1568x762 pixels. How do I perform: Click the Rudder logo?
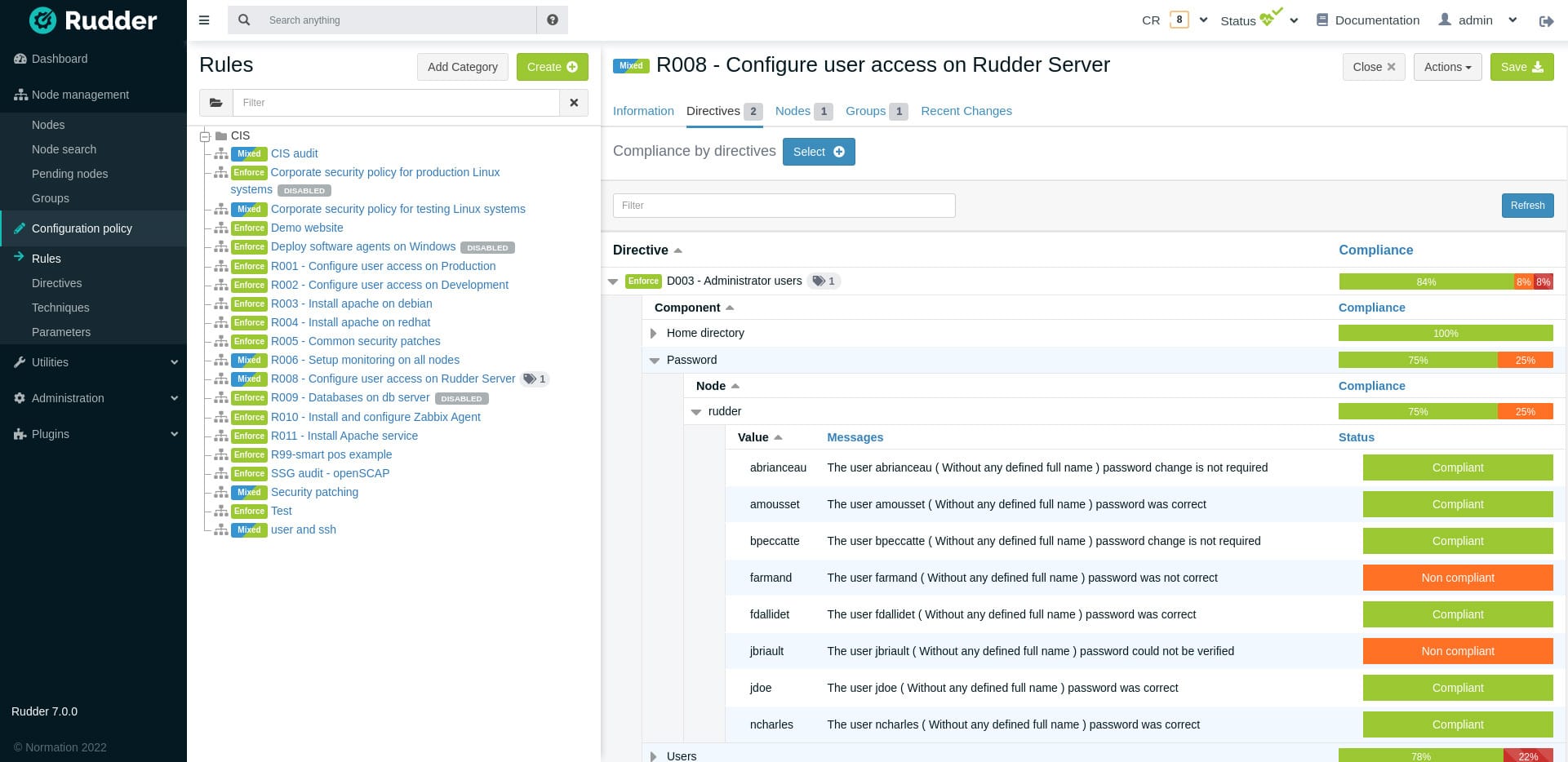tap(93, 20)
